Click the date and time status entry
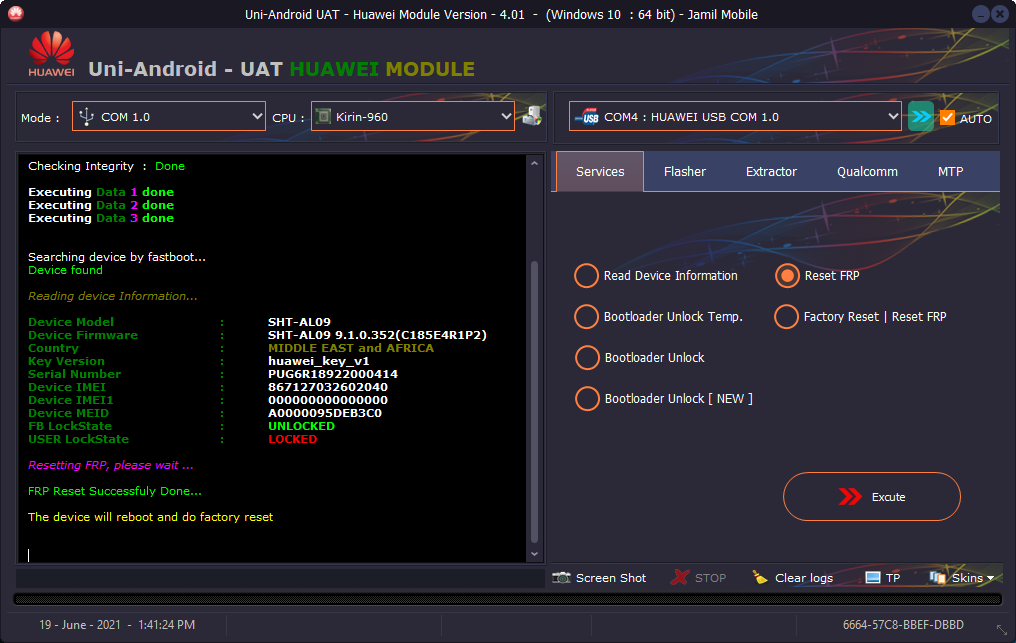 click(117, 625)
